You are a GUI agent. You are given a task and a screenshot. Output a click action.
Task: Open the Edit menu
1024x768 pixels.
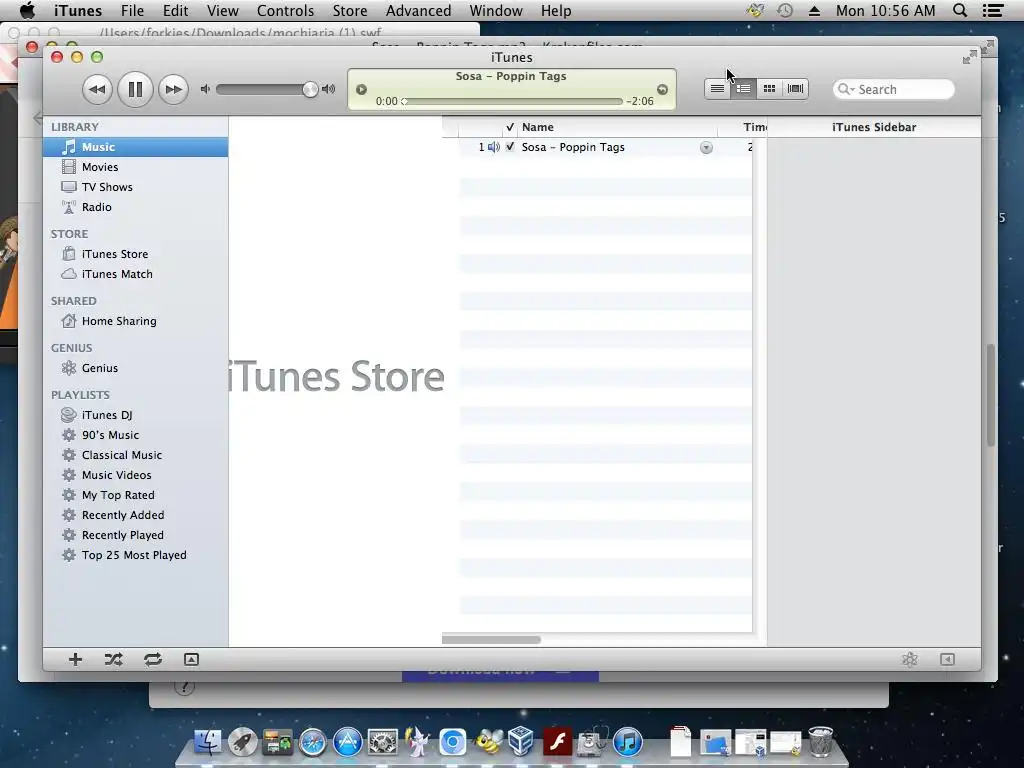coord(175,10)
